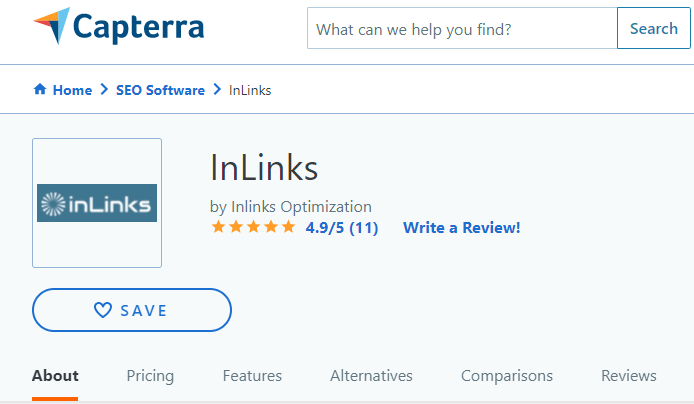Click the heart icon on Save button

point(103,310)
